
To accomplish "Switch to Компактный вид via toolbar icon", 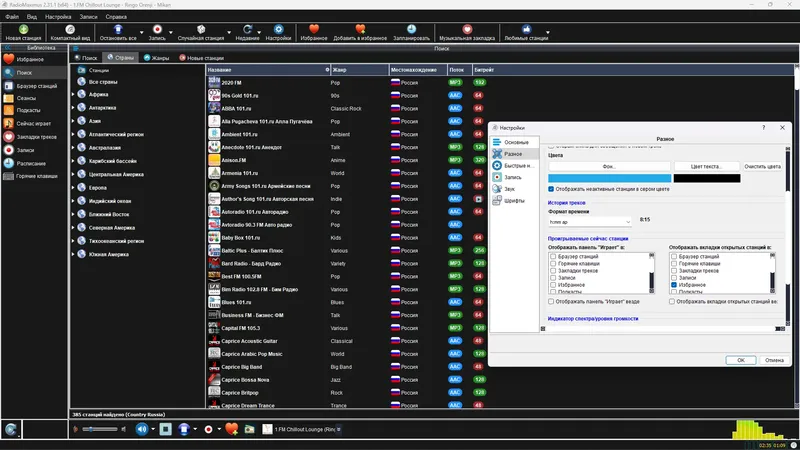I will pyautogui.click(x=70, y=30).
